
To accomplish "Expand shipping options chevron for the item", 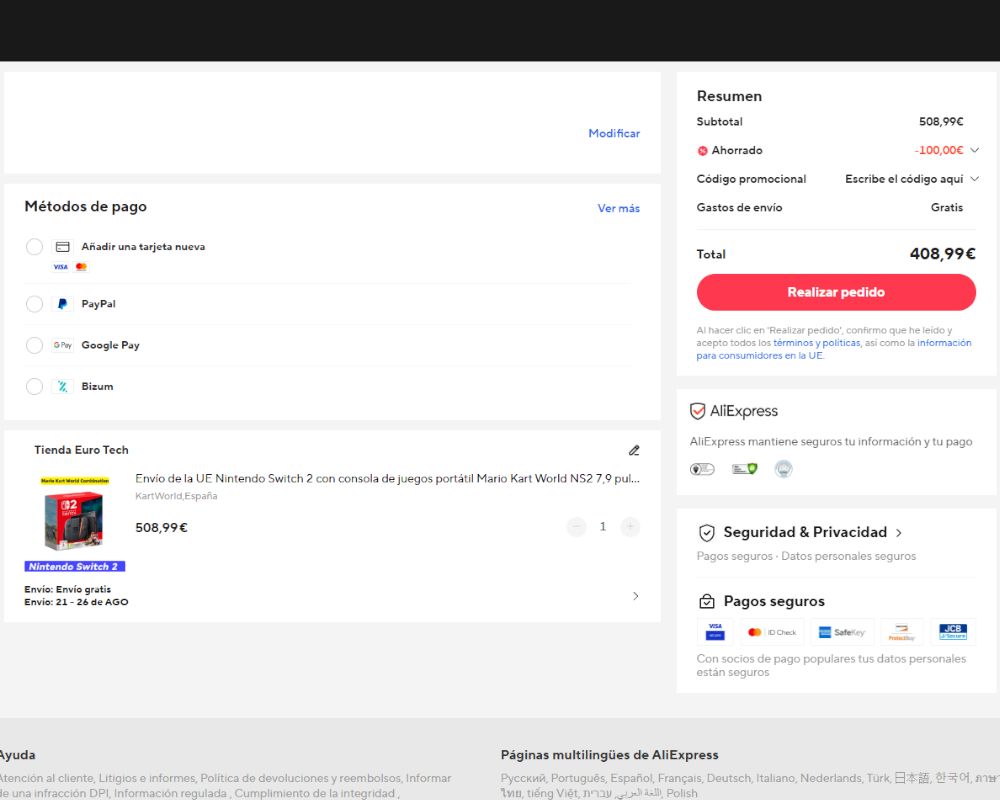I will (x=635, y=596).
